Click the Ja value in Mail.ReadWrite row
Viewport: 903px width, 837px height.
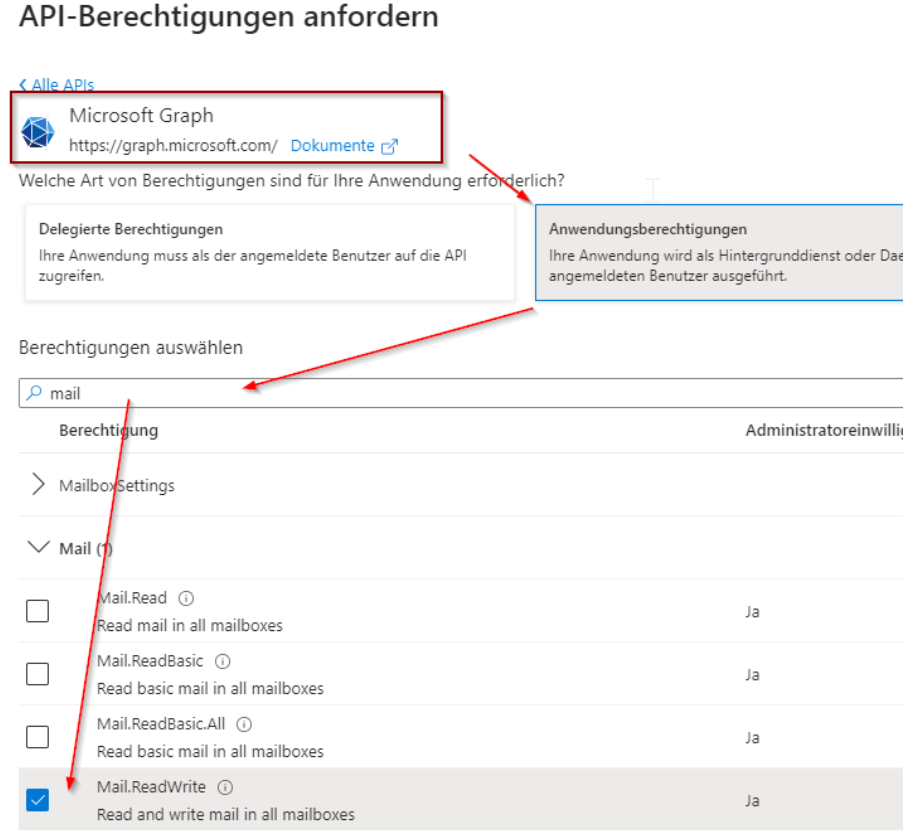coord(752,801)
